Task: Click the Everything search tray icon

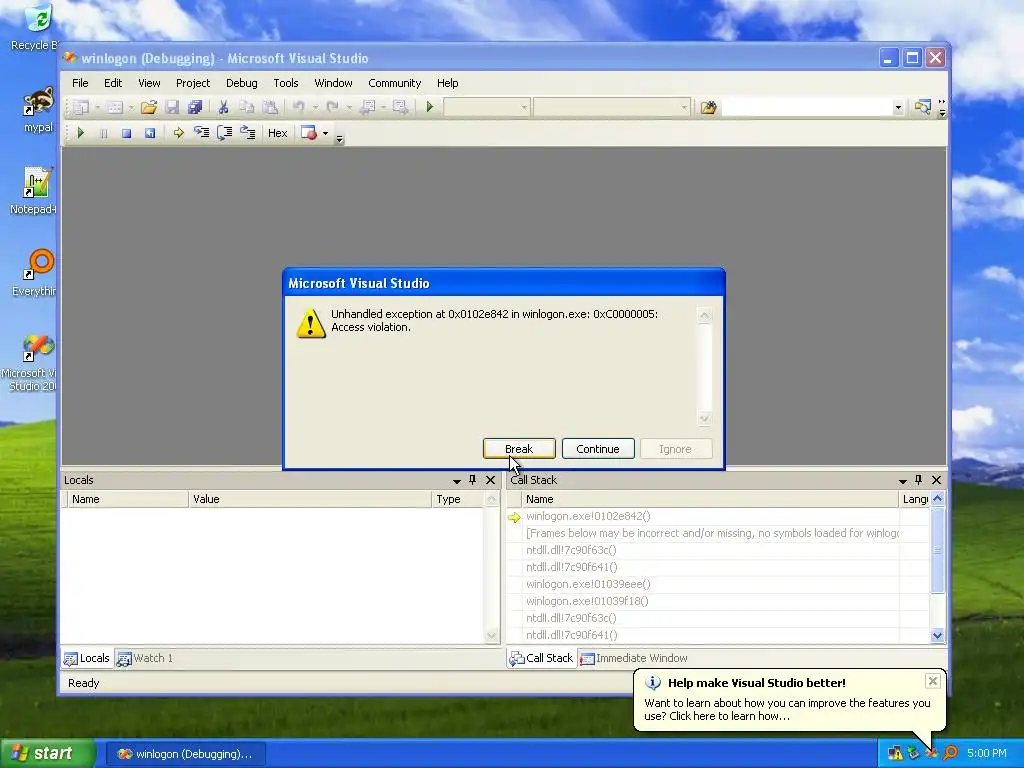Action: pos(950,753)
